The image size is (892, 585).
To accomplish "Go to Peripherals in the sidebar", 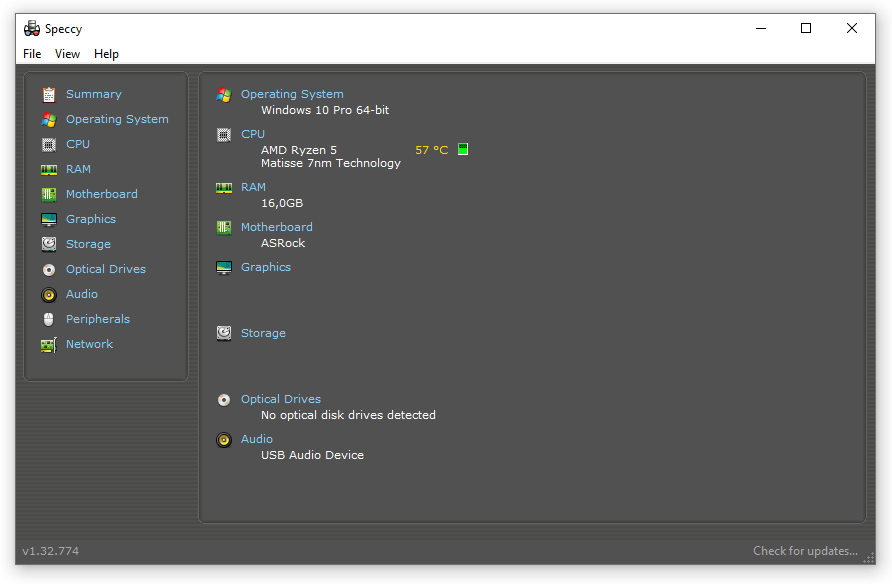I will (98, 319).
